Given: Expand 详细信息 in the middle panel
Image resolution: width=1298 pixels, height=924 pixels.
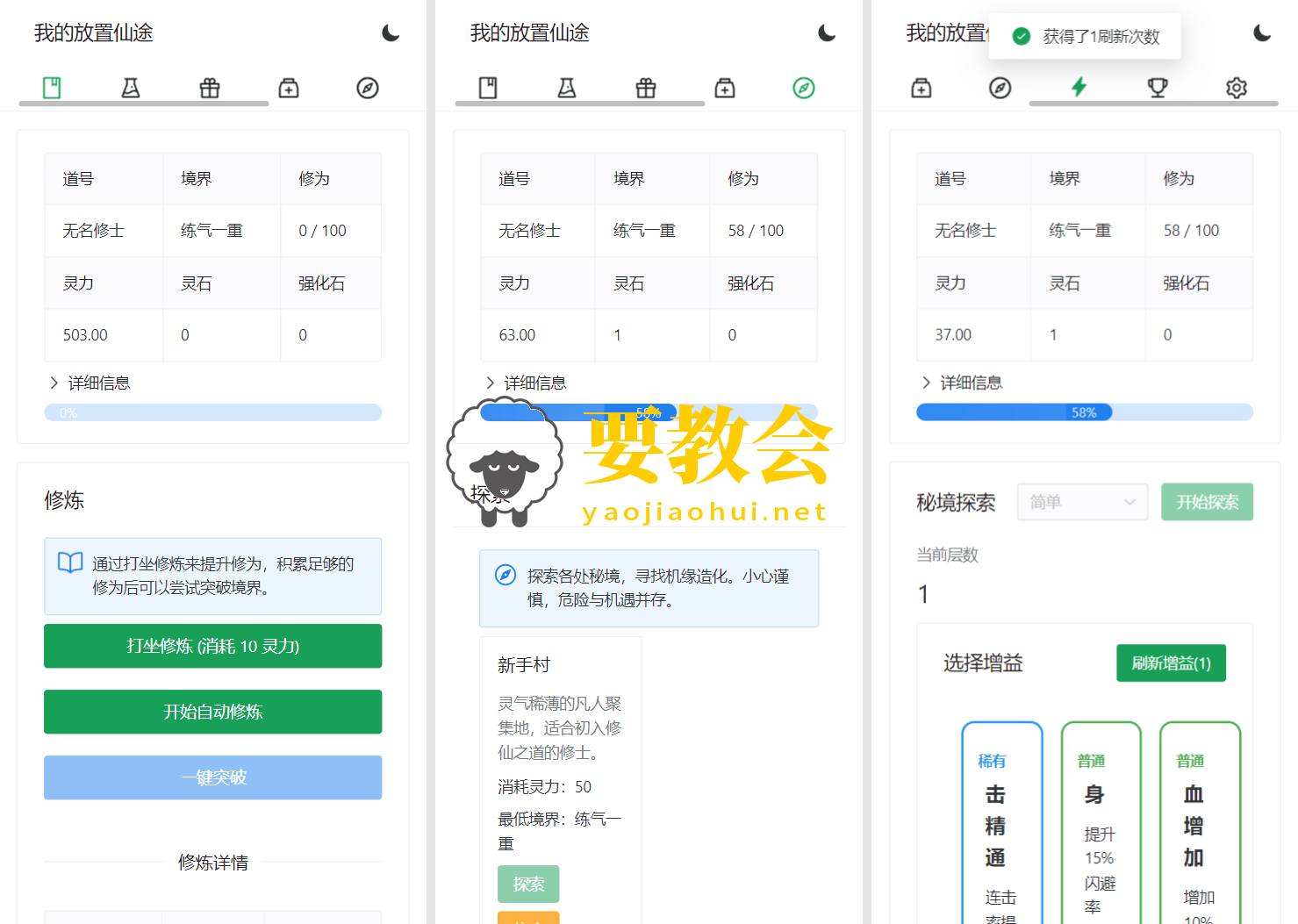Looking at the screenshot, I should [527, 383].
